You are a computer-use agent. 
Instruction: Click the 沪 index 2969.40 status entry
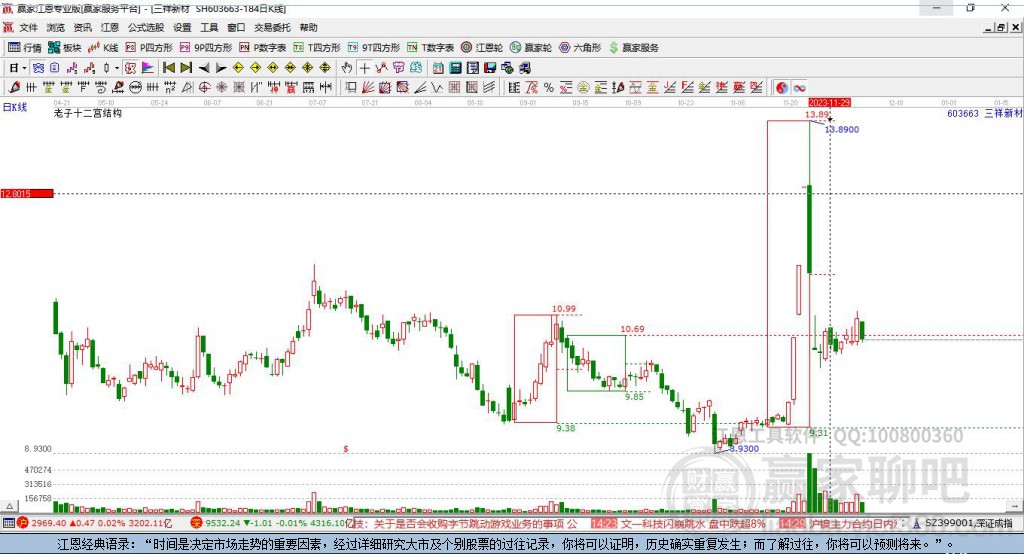[95, 523]
